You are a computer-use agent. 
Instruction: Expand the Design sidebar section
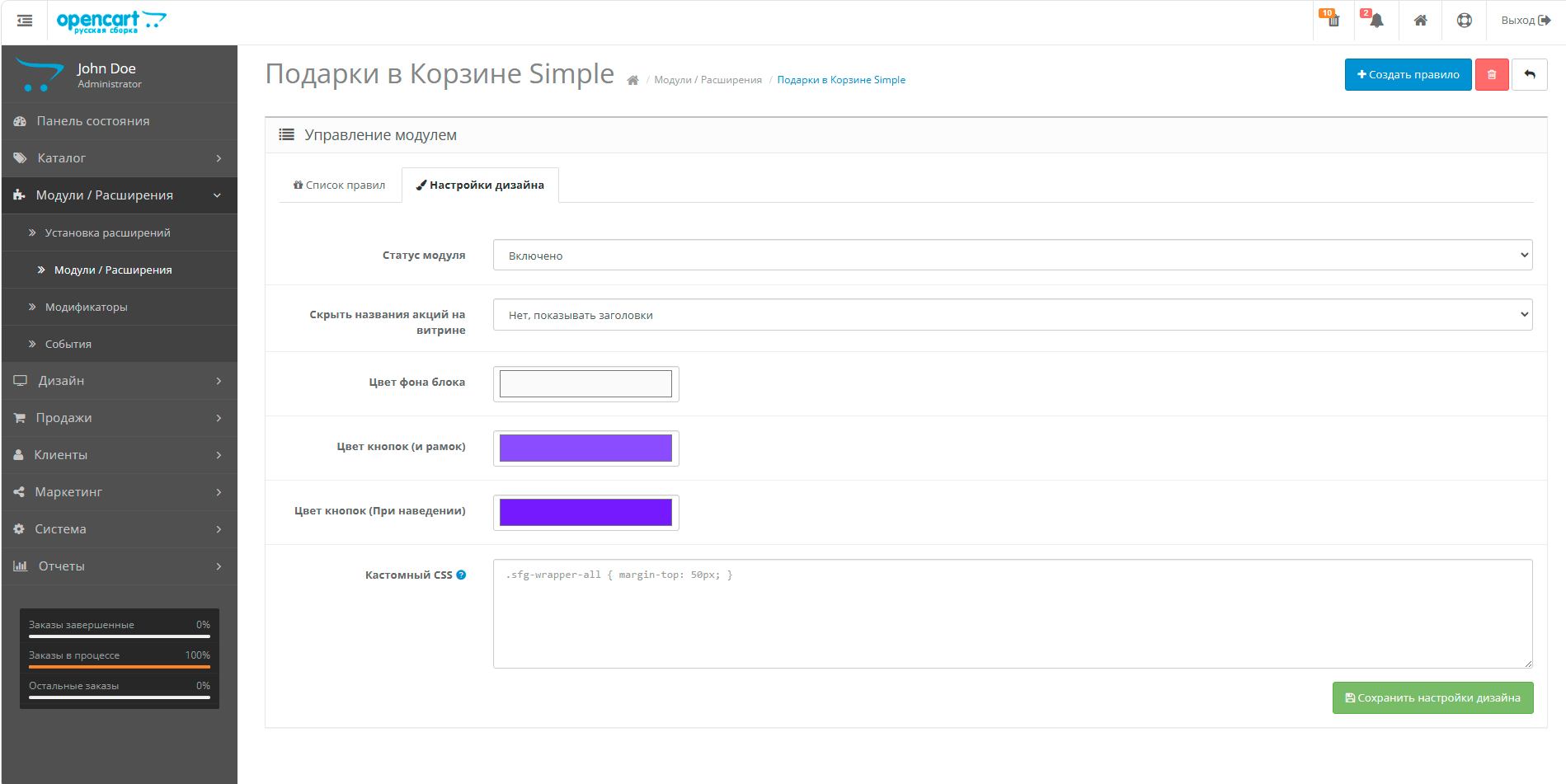pos(120,381)
